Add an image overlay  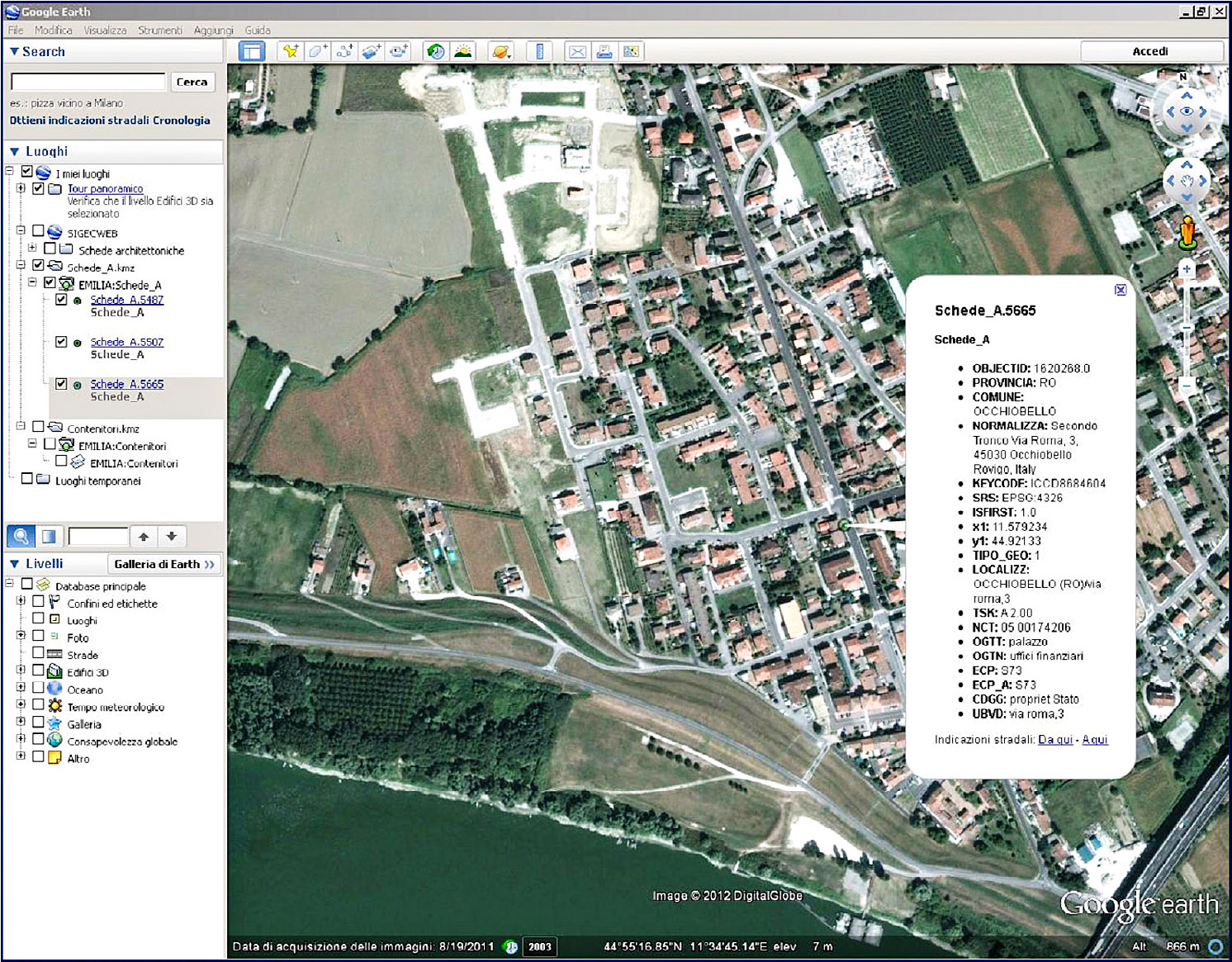[372, 51]
